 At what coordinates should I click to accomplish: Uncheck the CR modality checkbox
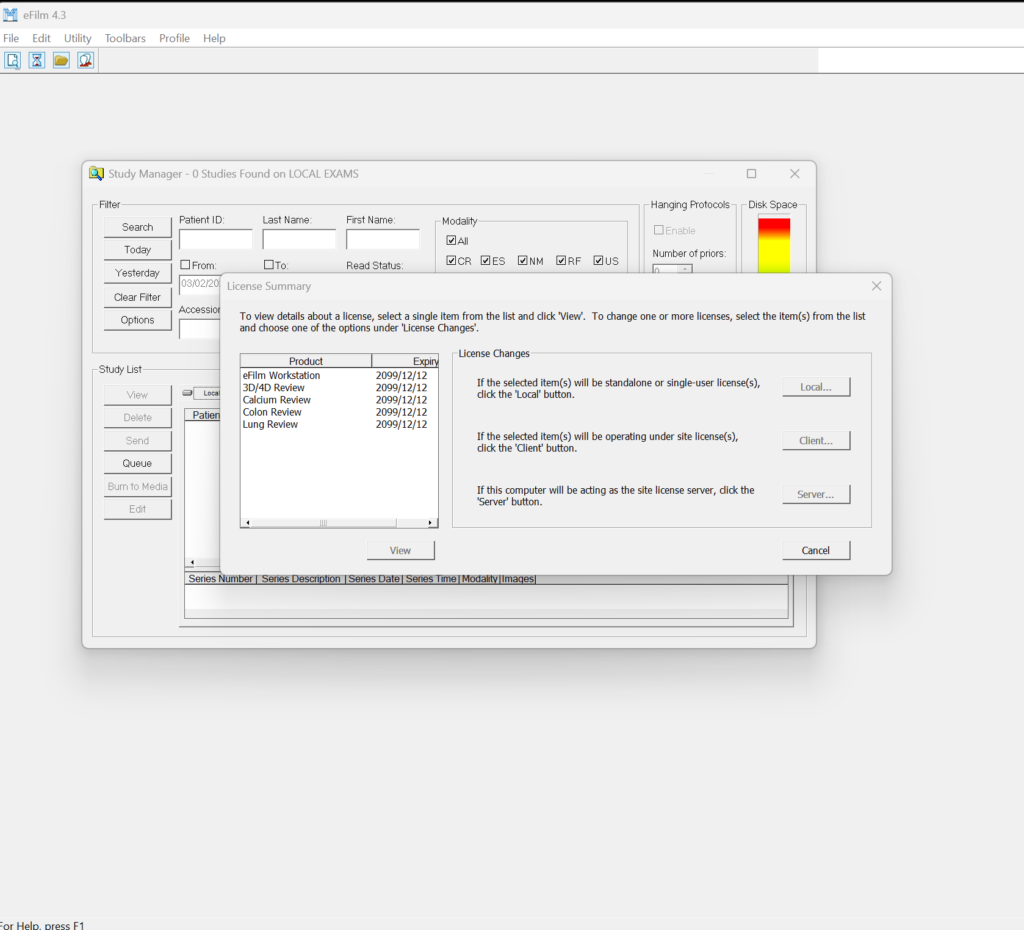coord(451,261)
